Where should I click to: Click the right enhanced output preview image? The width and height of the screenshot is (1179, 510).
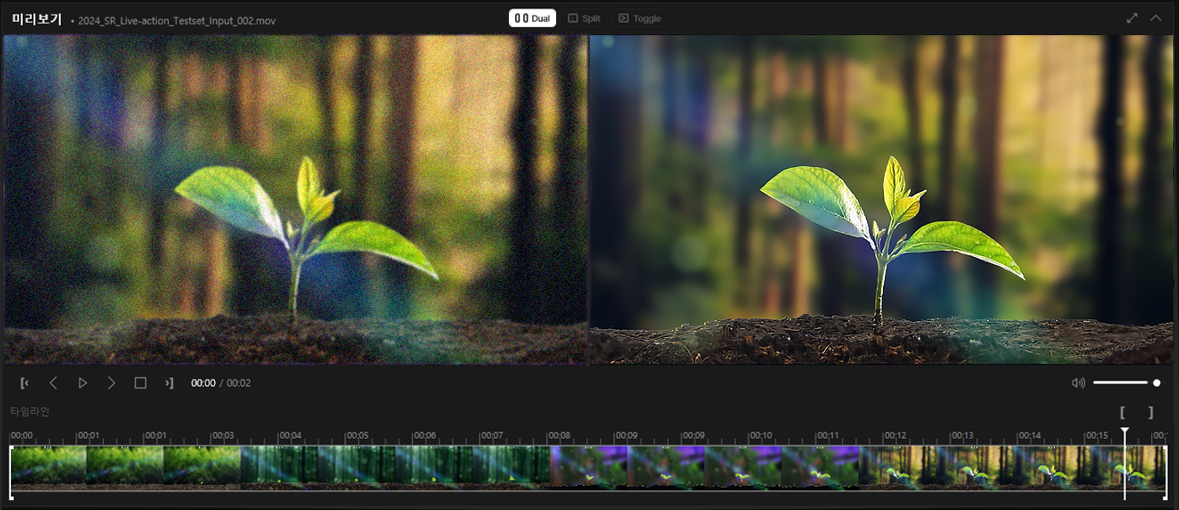tap(881, 199)
